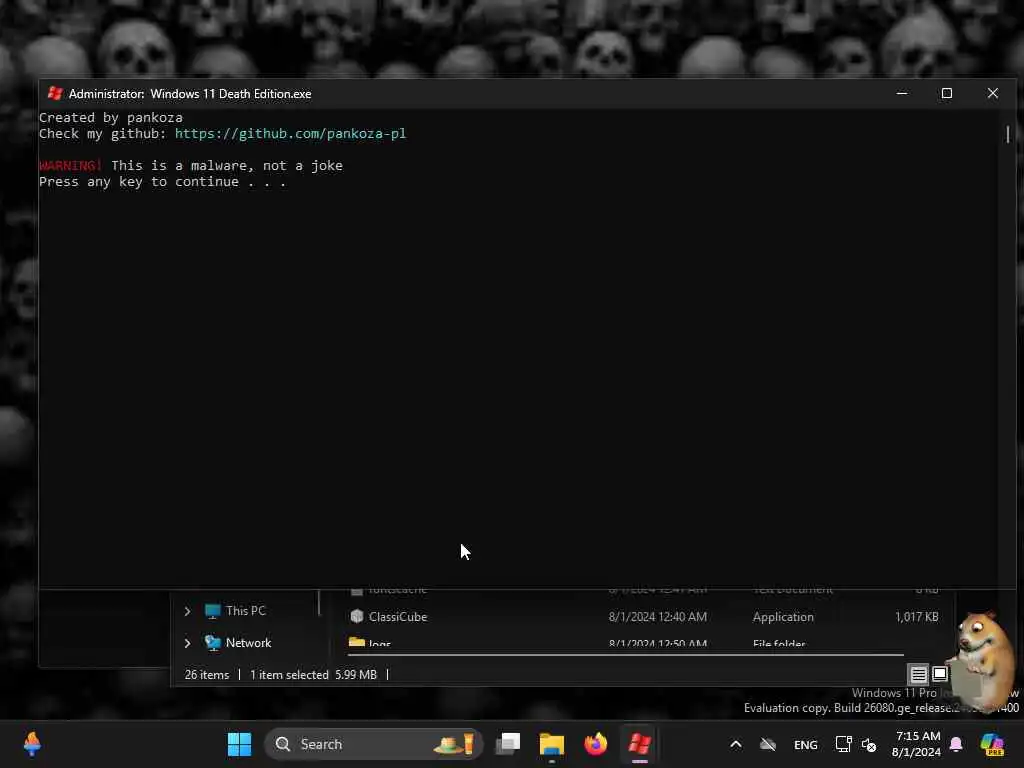The image size is (1024, 768).
Task: Open the Windows Start menu
Action: pyautogui.click(x=239, y=744)
